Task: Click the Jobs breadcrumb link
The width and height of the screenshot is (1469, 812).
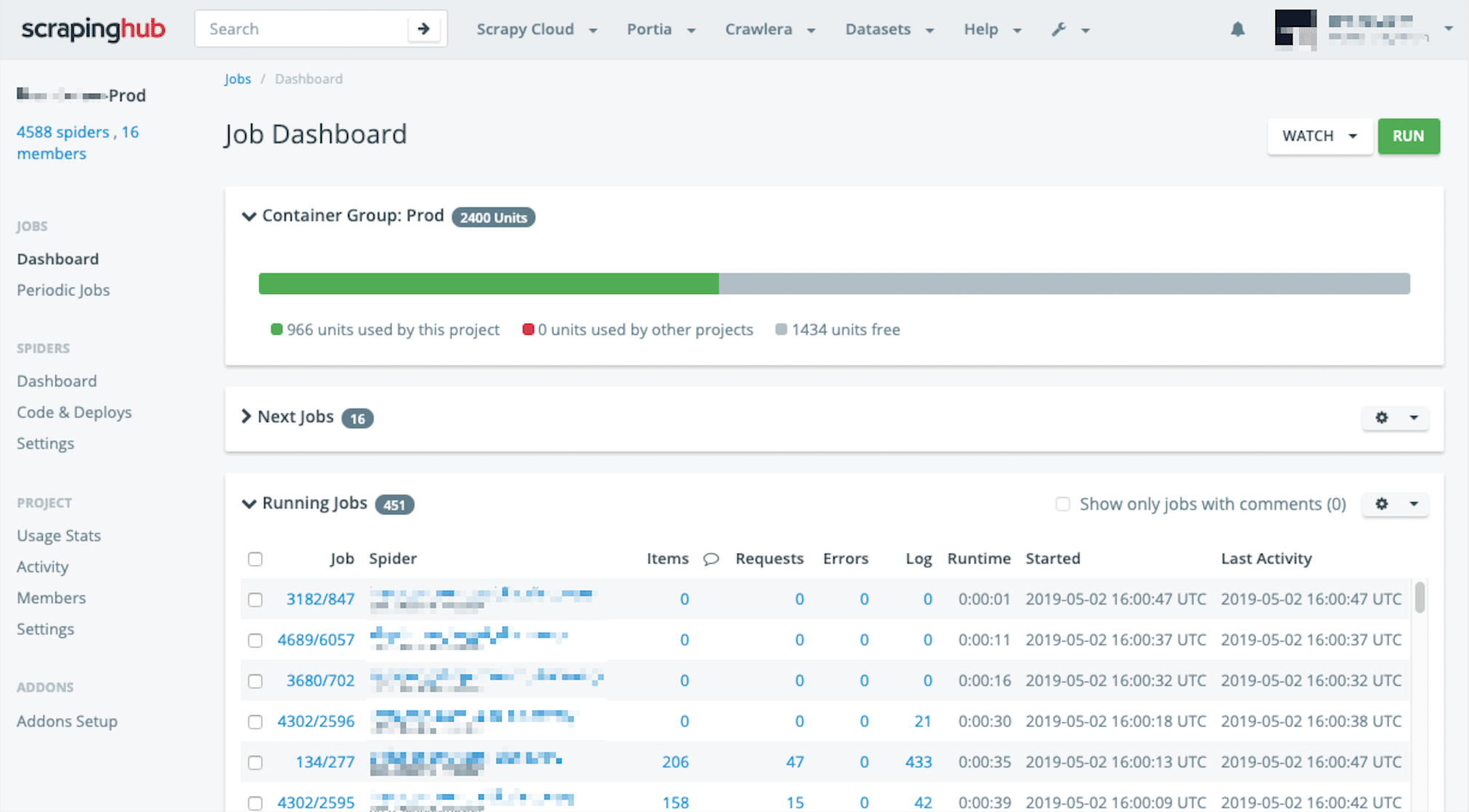Action: pos(237,79)
